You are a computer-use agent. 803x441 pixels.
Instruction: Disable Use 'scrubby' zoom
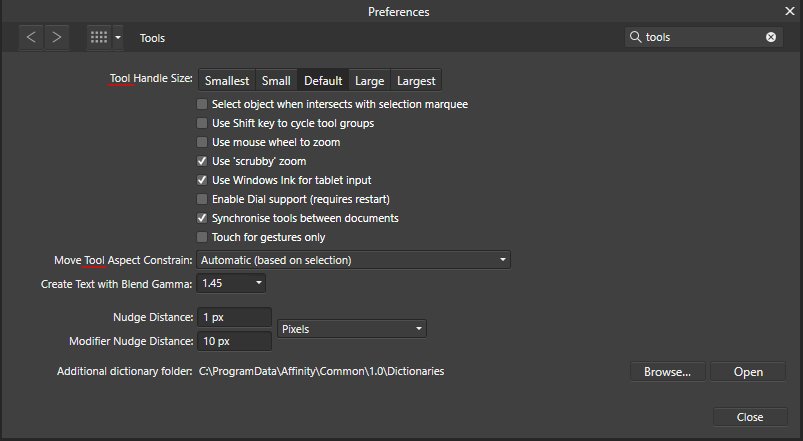pyautogui.click(x=203, y=161)
